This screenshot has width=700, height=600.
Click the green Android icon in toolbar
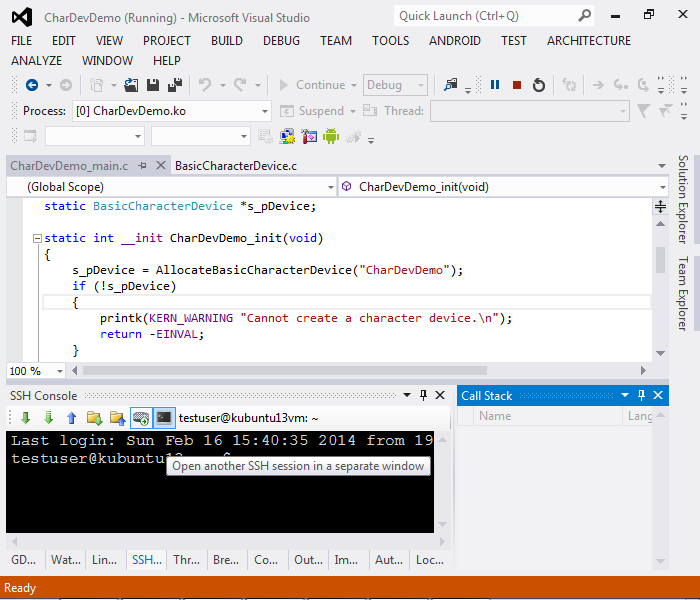click(331, 136)
